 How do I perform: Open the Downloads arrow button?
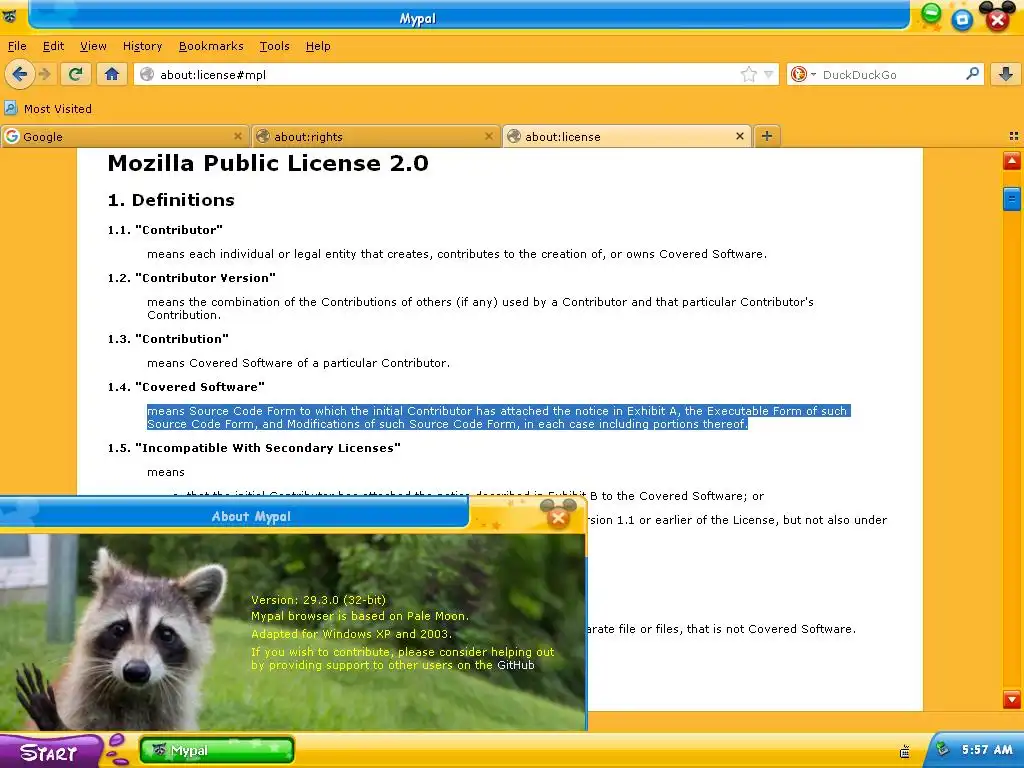[1006, 74]
